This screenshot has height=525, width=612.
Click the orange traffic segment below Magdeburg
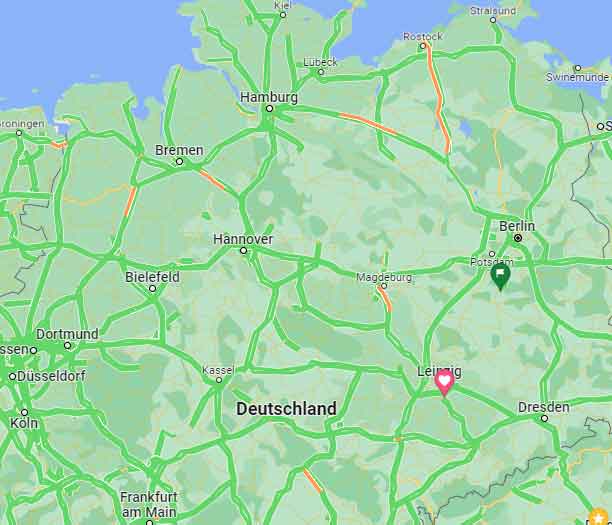385,299
